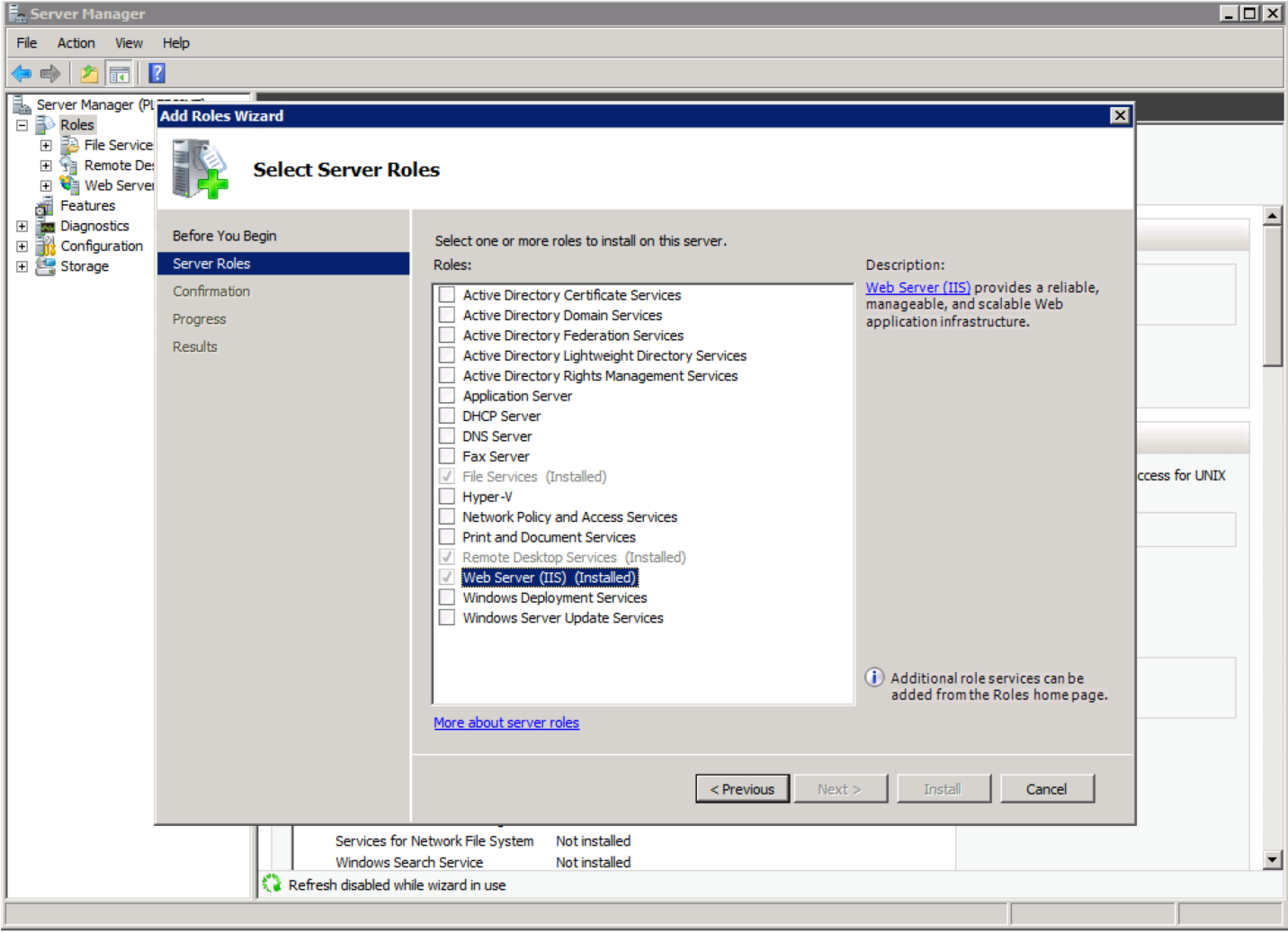Check the Hyper-V role checkbox
Viewport: 1288px width, 933px height.
tap(447, 497)
